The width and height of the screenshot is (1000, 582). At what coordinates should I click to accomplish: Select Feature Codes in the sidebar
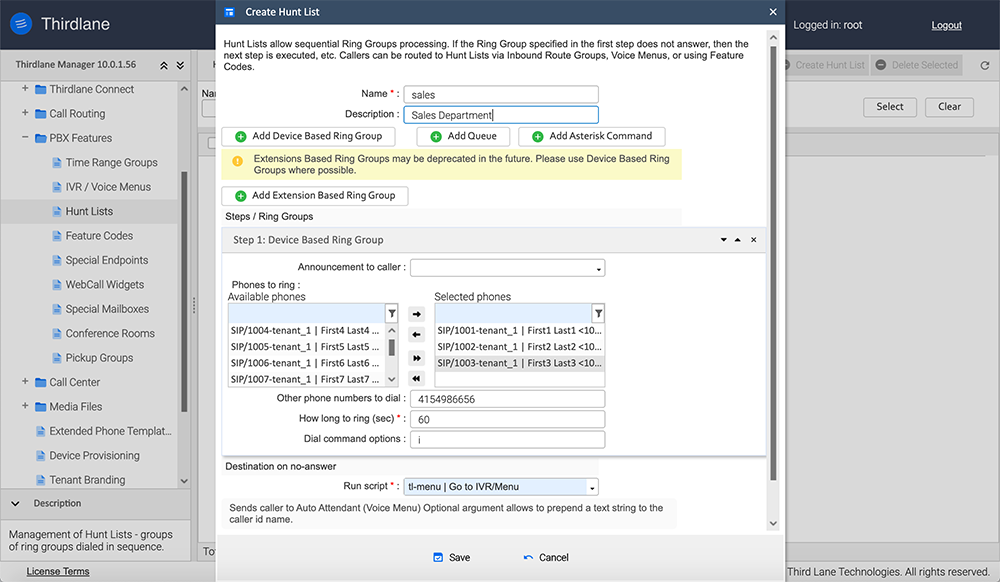click(x=98, y=236)
